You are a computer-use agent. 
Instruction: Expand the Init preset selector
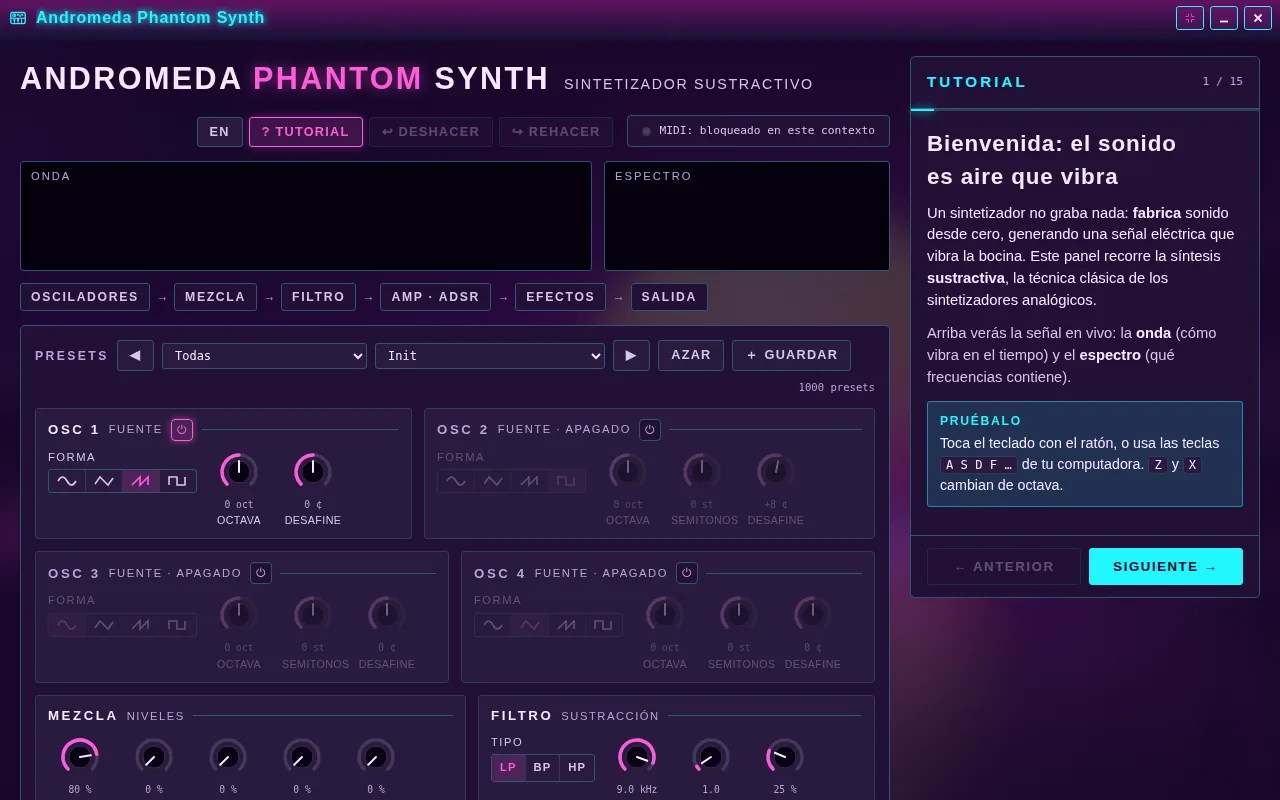pos(490,356)
